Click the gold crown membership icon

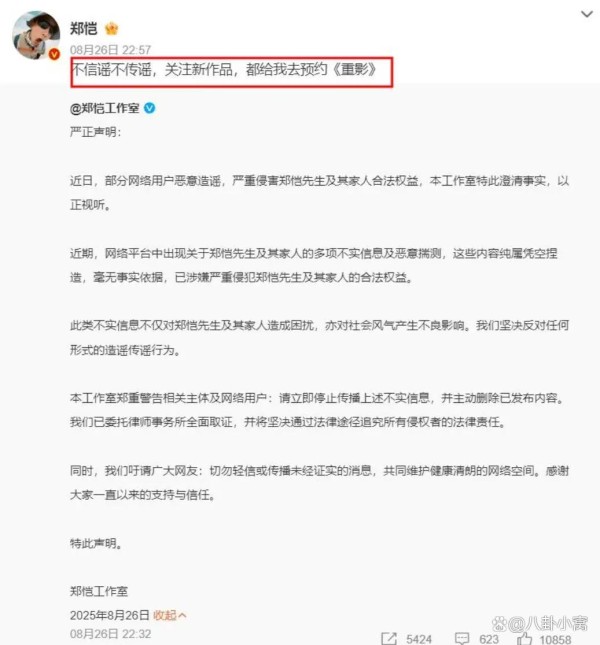click(x=111, y=28)
